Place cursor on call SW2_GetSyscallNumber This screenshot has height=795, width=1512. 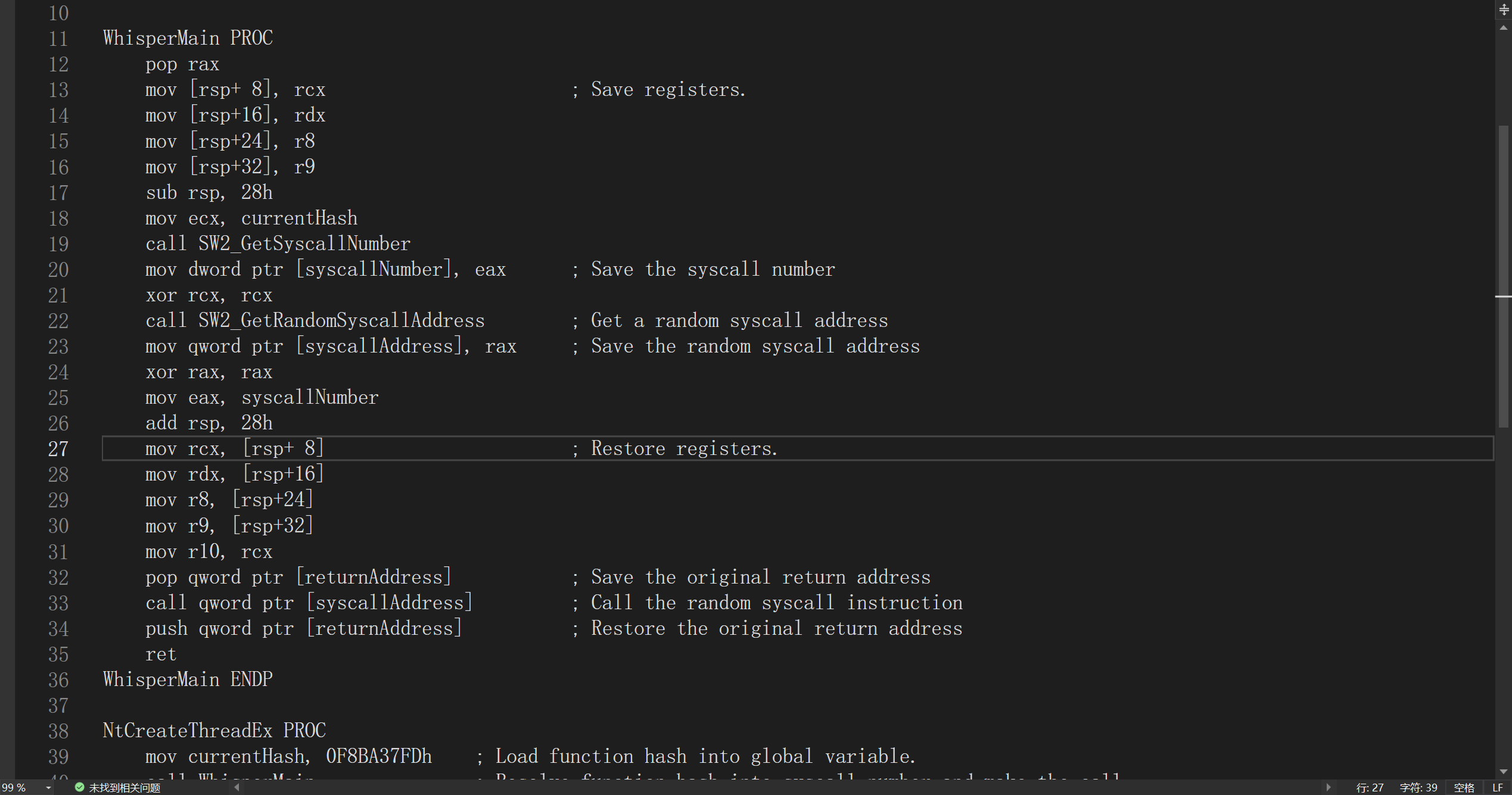(x=278, y=244)
